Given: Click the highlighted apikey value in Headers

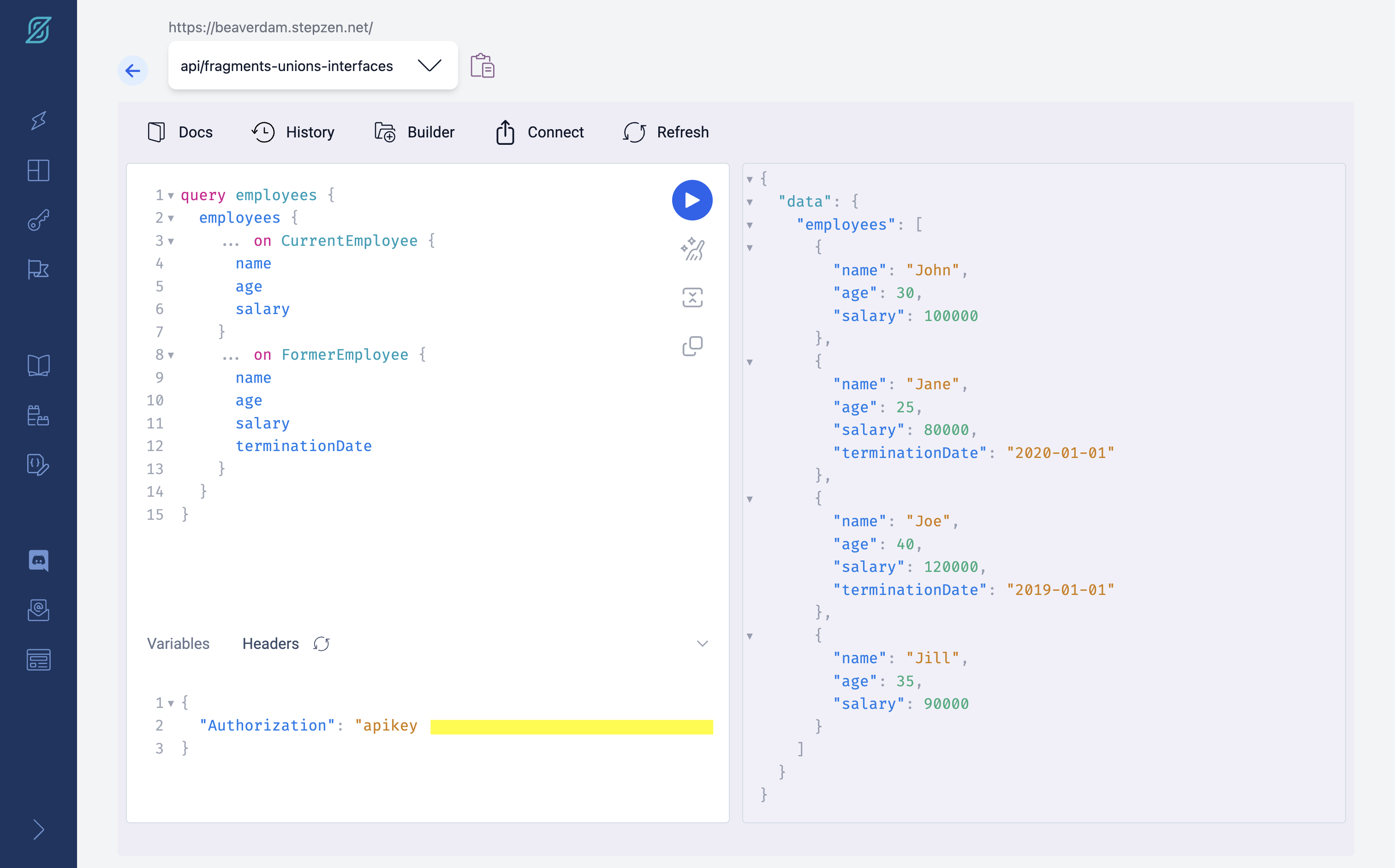Looking at the screenshot, I should (571, 725).
